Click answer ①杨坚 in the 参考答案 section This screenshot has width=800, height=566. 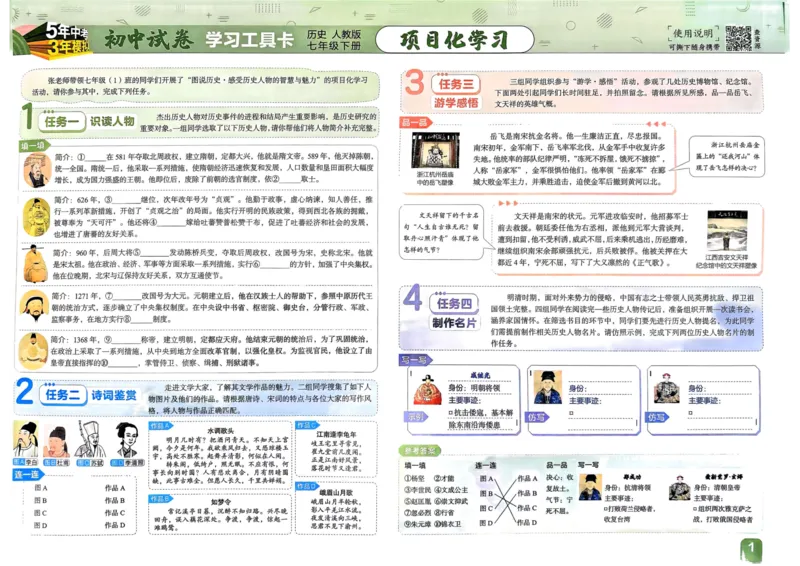coord(414,478)
